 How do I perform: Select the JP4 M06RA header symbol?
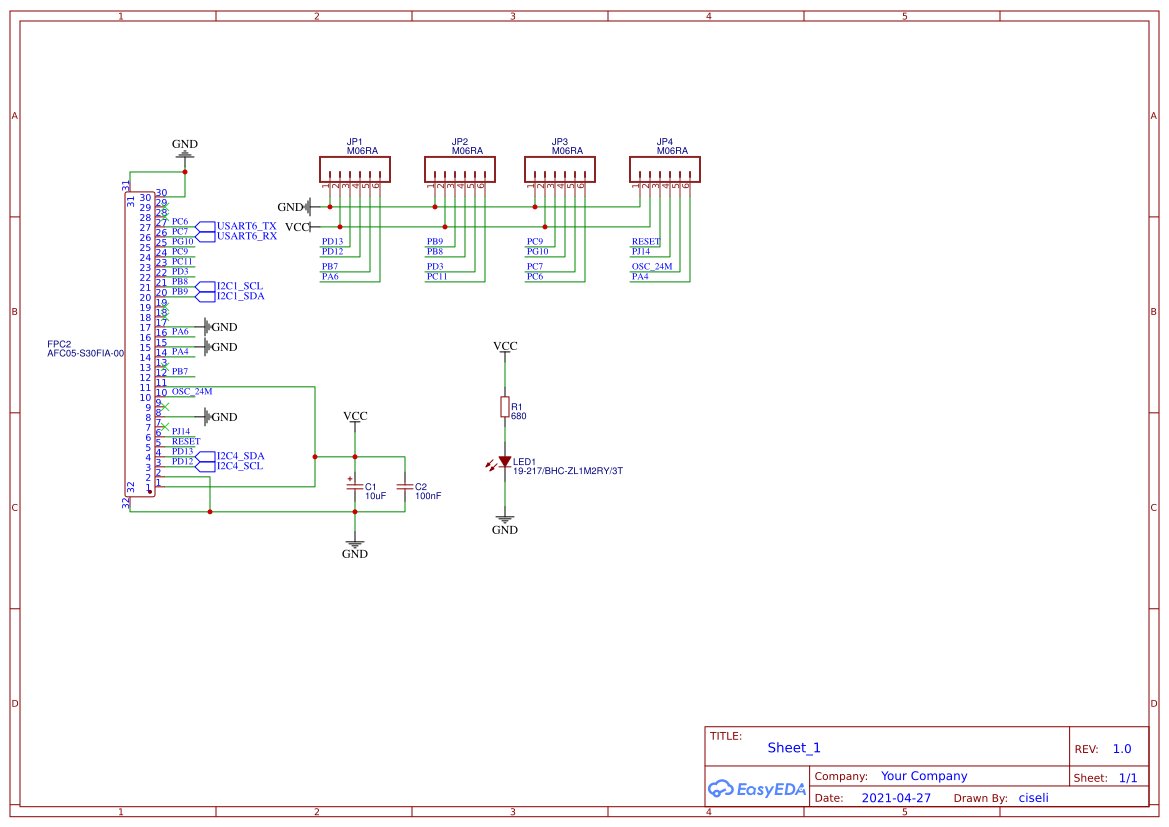click(x=665, y=168)
